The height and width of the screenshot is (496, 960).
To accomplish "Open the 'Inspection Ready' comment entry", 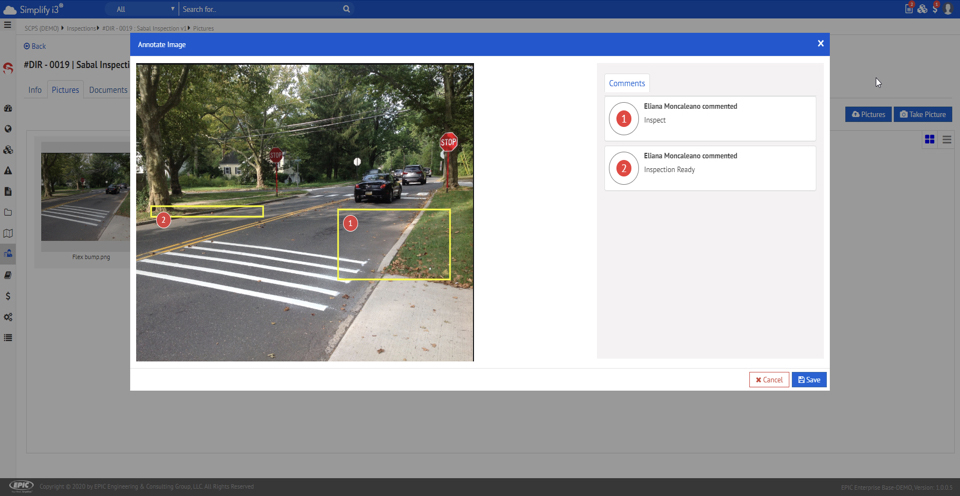I will 710,168.
